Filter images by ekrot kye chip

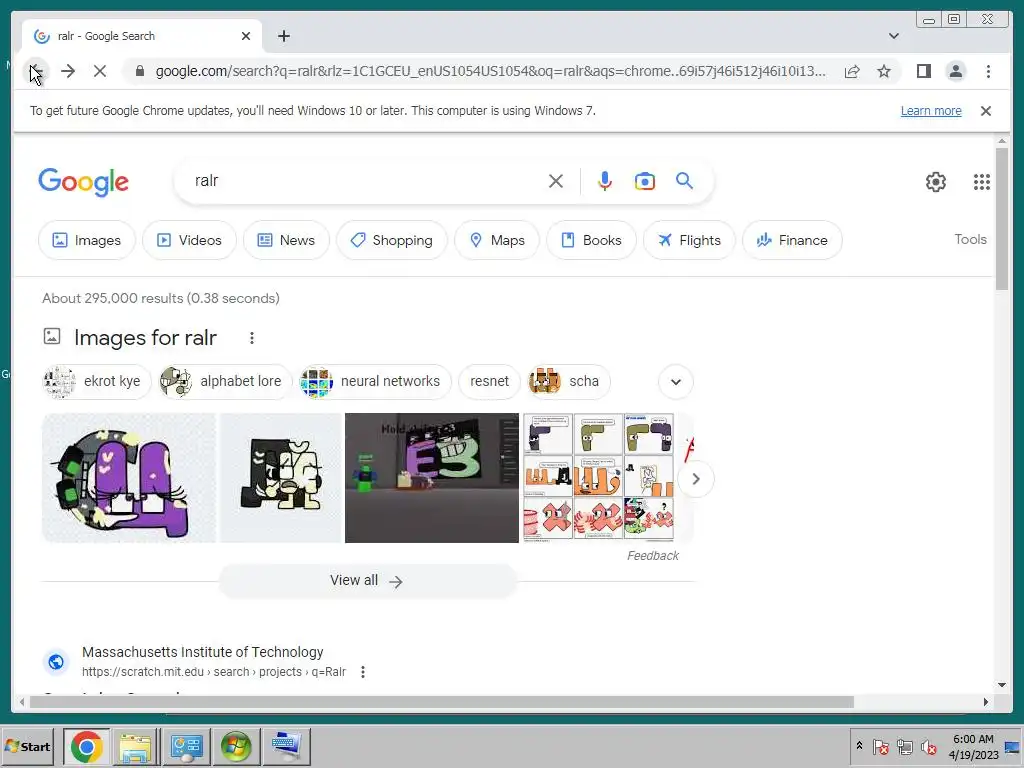(97, 381)
